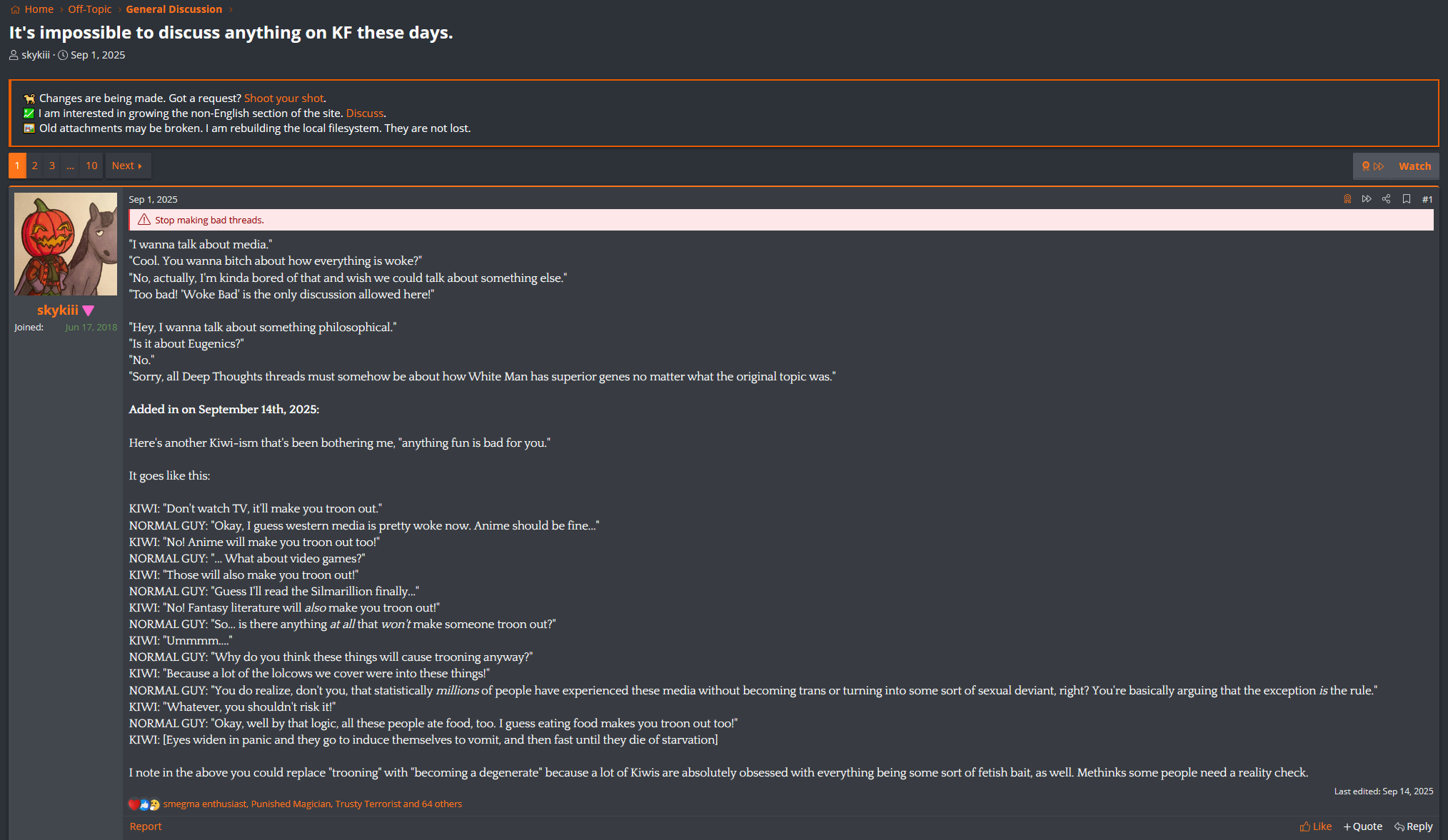Toggle Watch on this thread
This screenshot has height=840, width=1448.
click(1414, 166)
